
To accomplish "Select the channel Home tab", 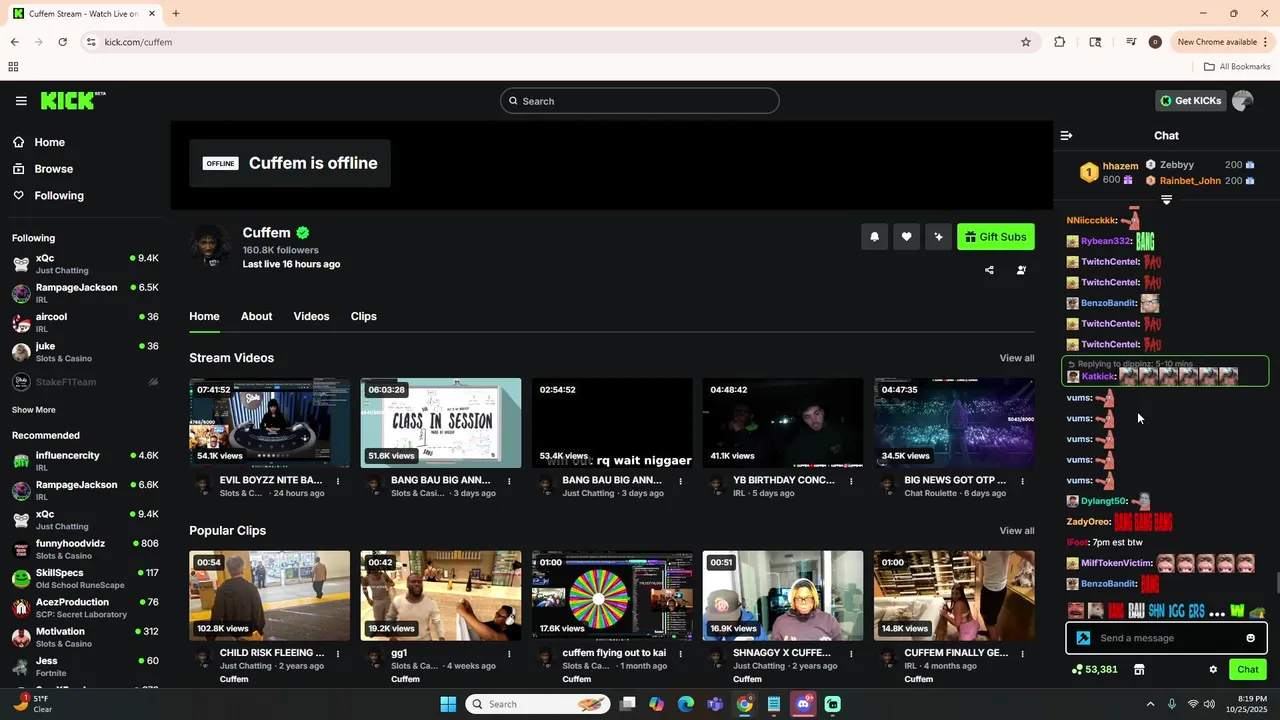I will [204, 316].
